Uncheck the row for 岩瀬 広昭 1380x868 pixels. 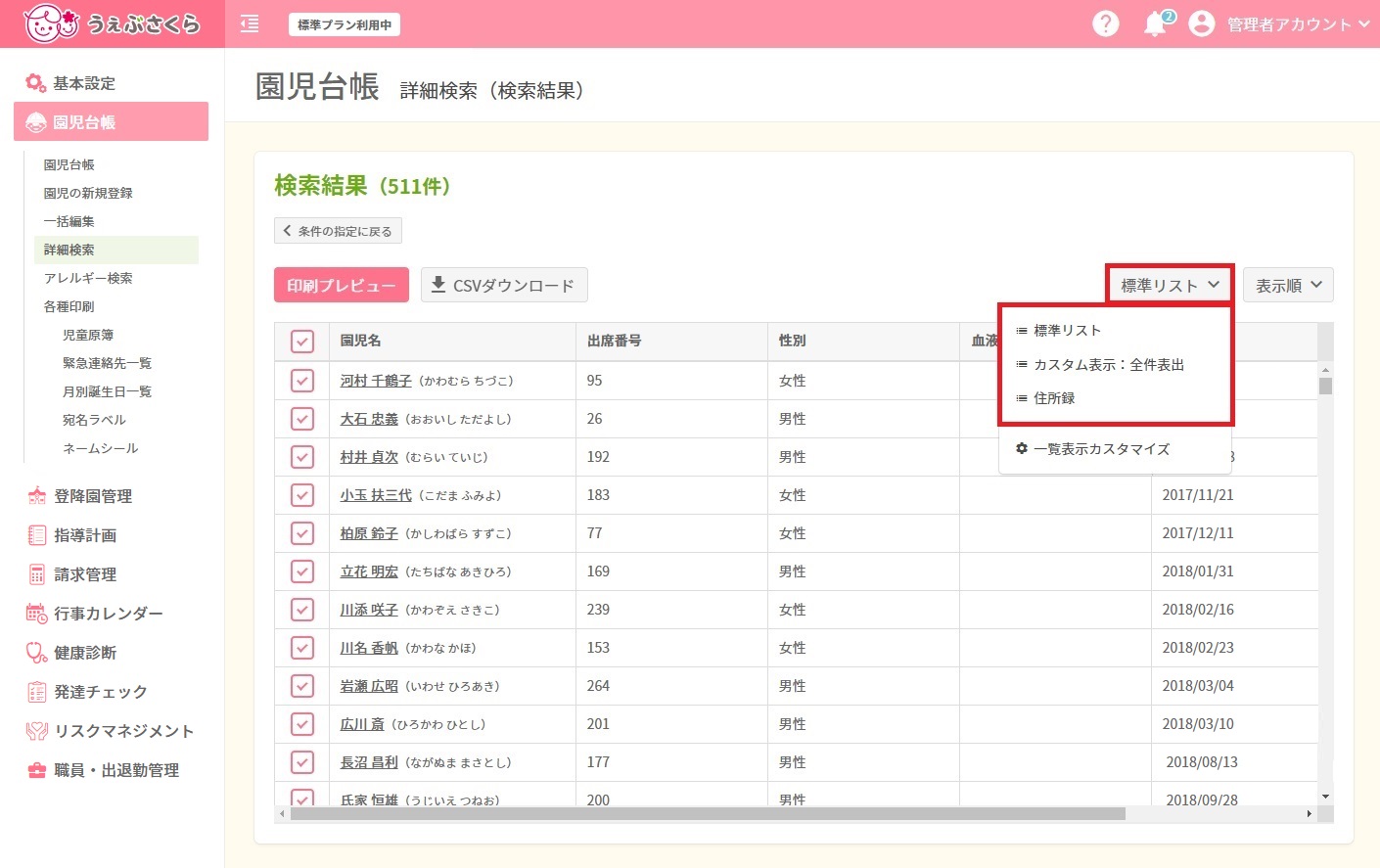tap(302, 686)
